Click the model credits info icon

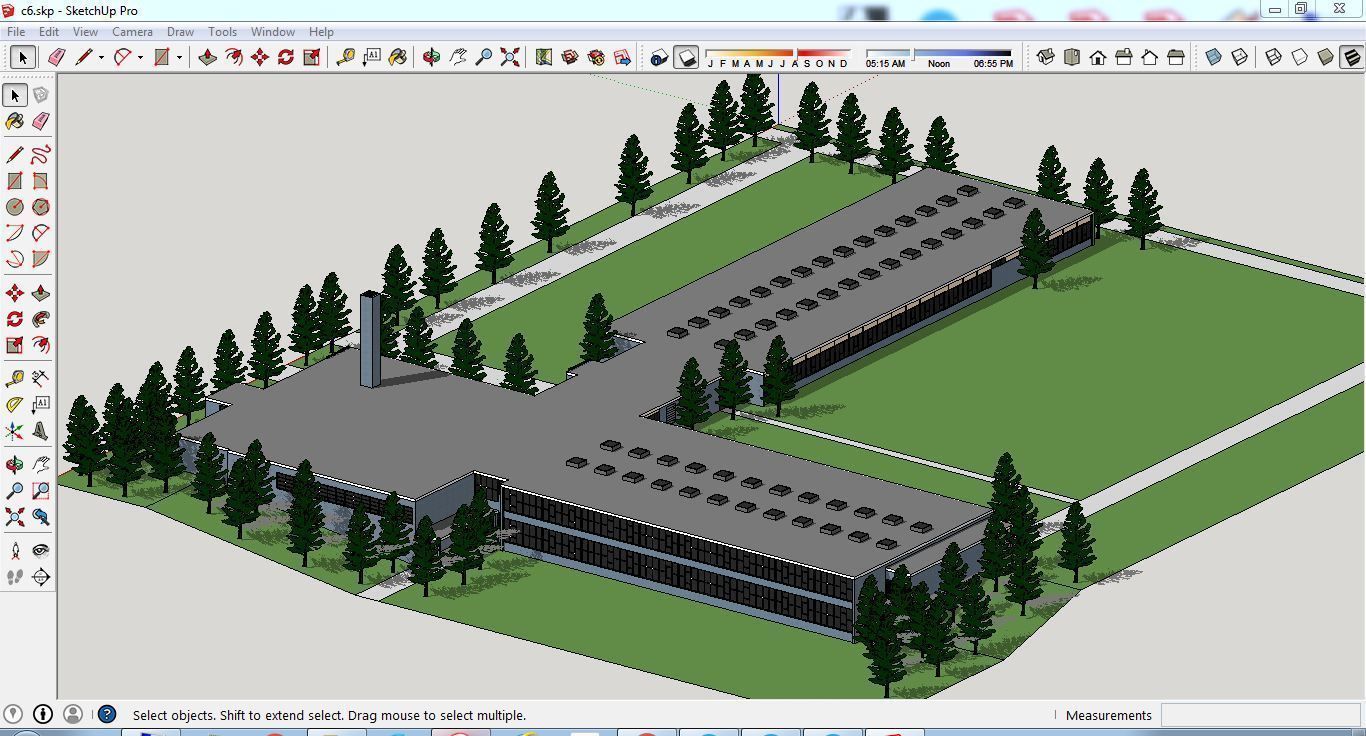43,714
